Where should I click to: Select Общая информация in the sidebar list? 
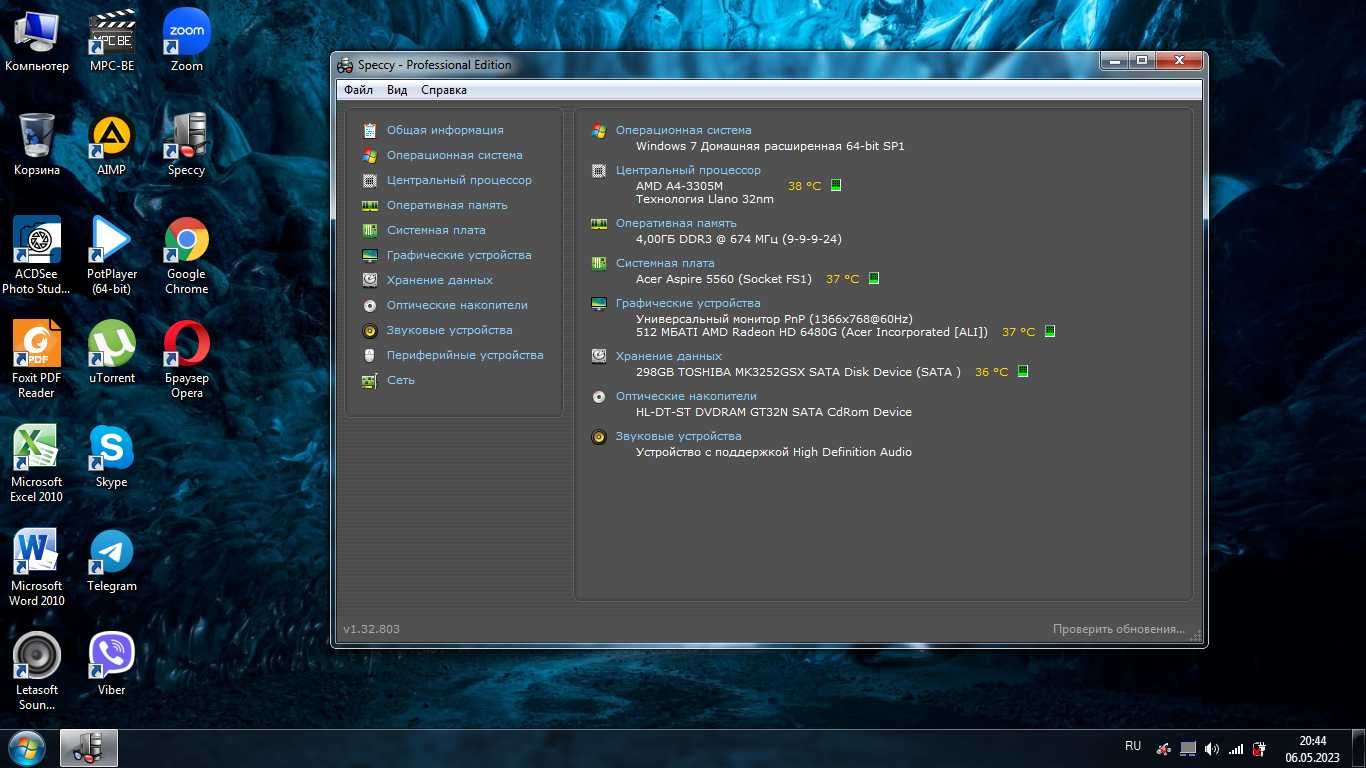445,130
